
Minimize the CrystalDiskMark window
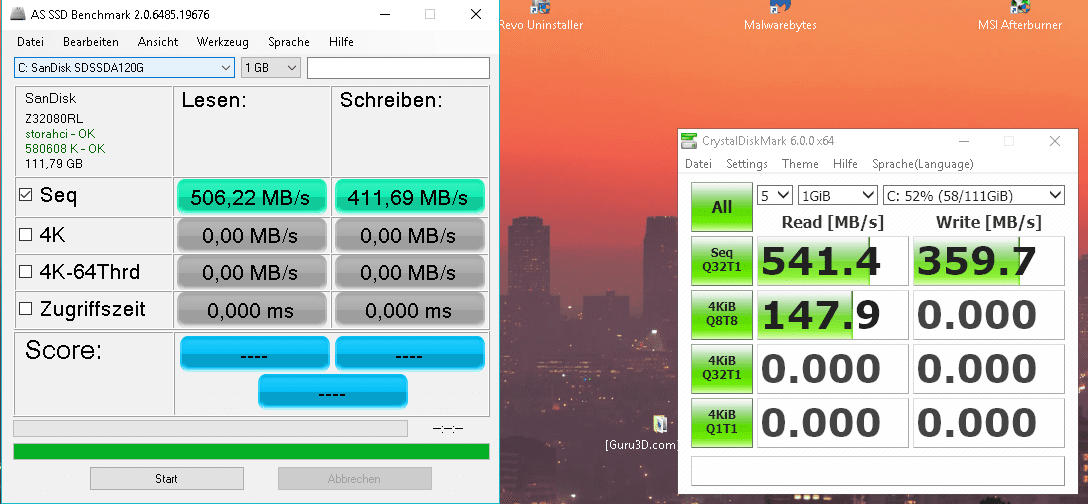tap(964, 141)
